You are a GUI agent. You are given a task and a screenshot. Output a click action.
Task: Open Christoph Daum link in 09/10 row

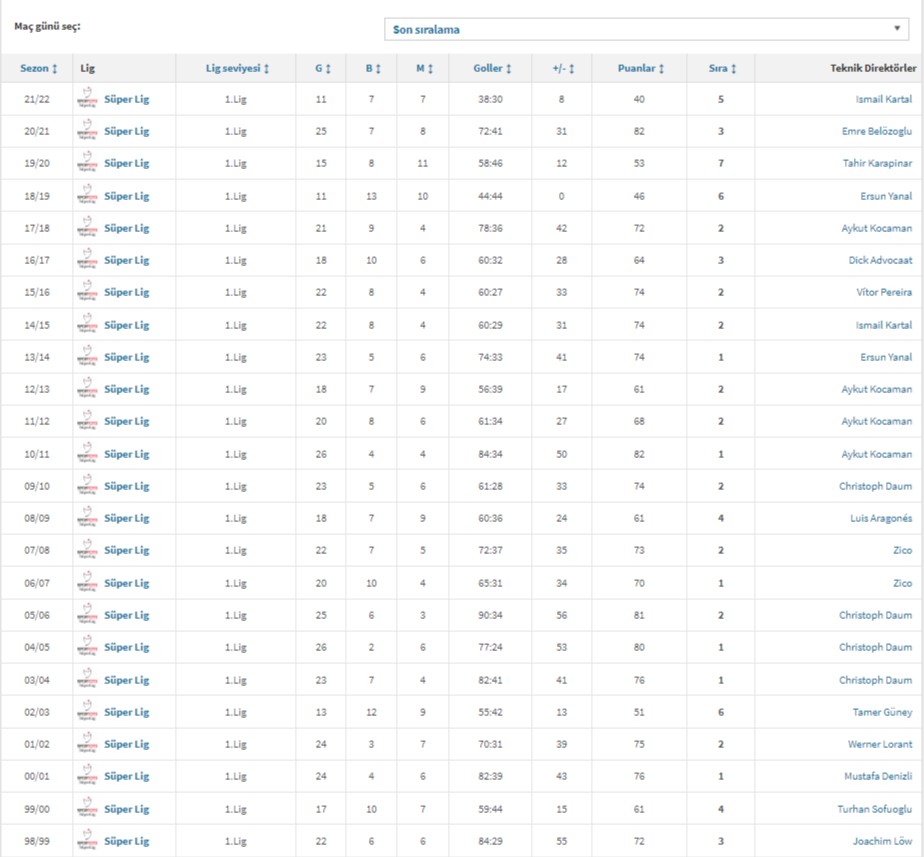(876, 486)
